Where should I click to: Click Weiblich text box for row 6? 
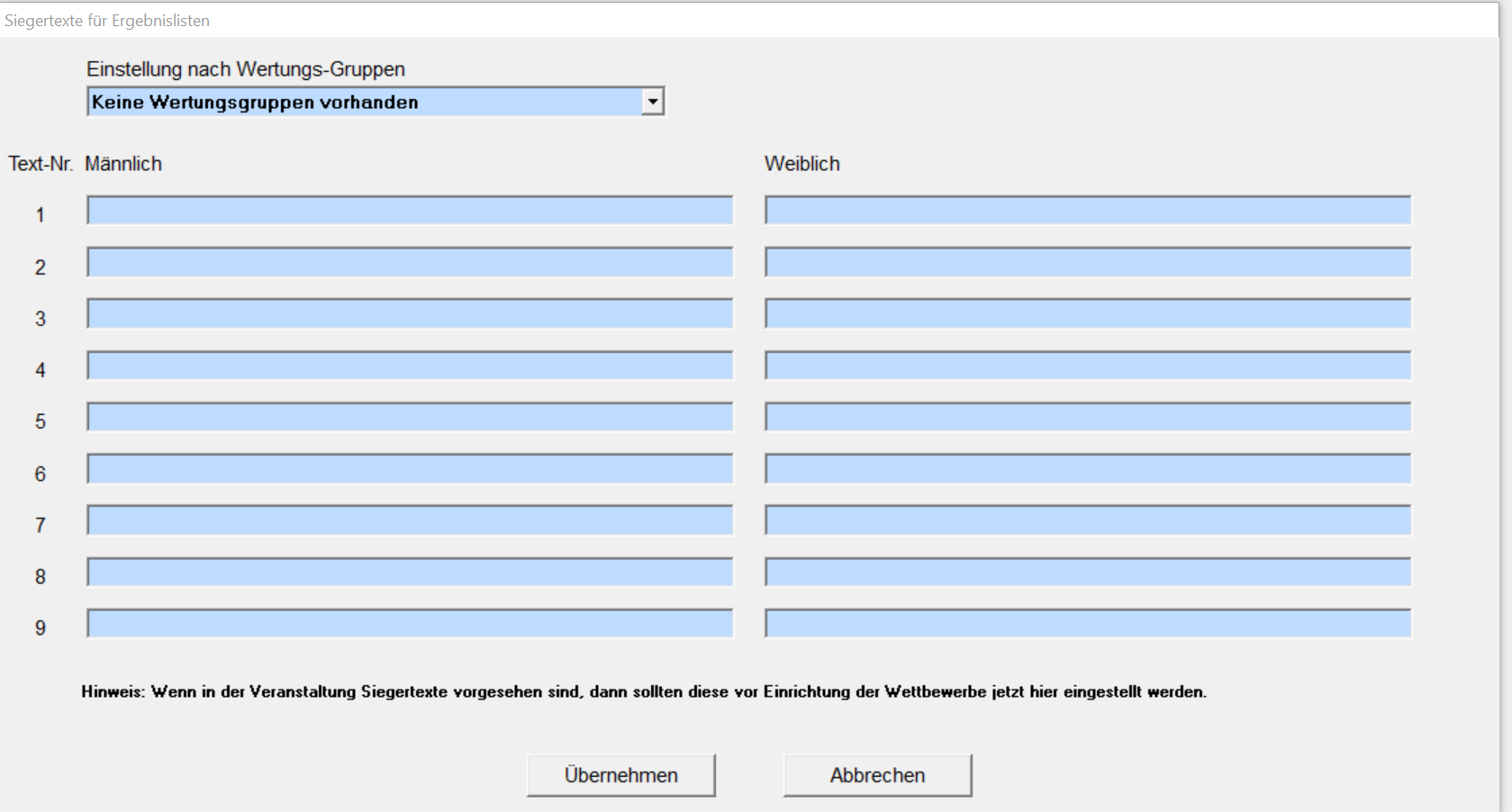[x=1087, y=470]
